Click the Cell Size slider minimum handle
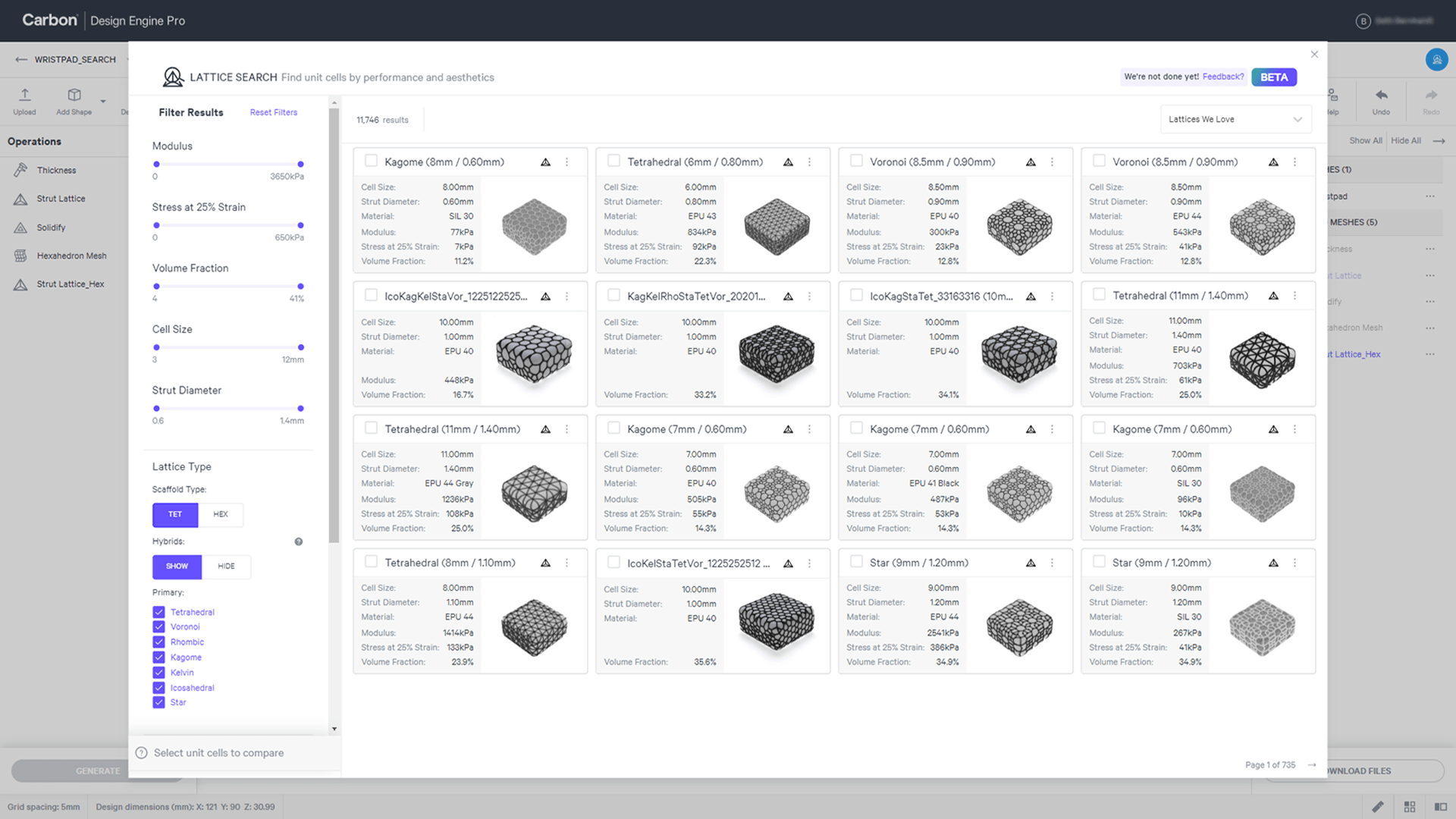The image size is (1456, 819). [156, 347]
